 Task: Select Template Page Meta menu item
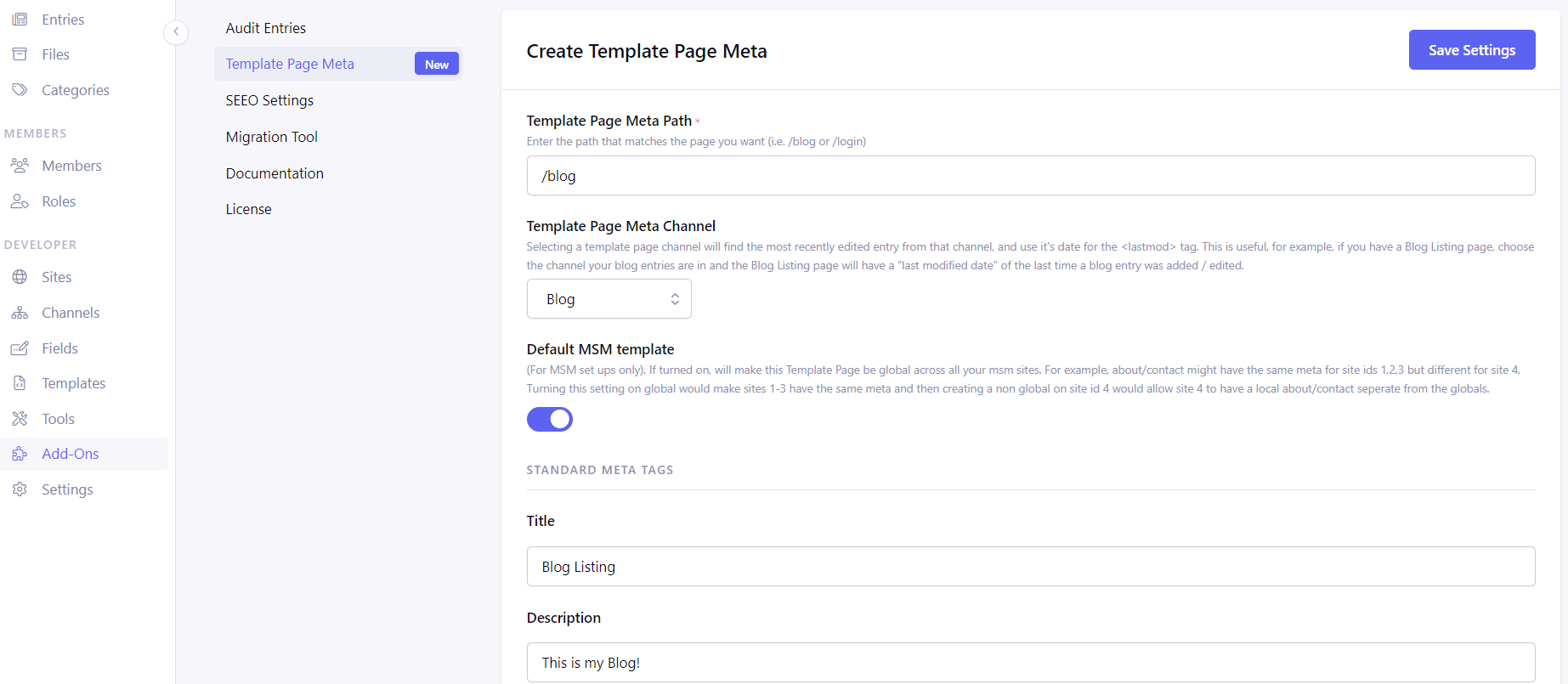click(x=290, y=64)
